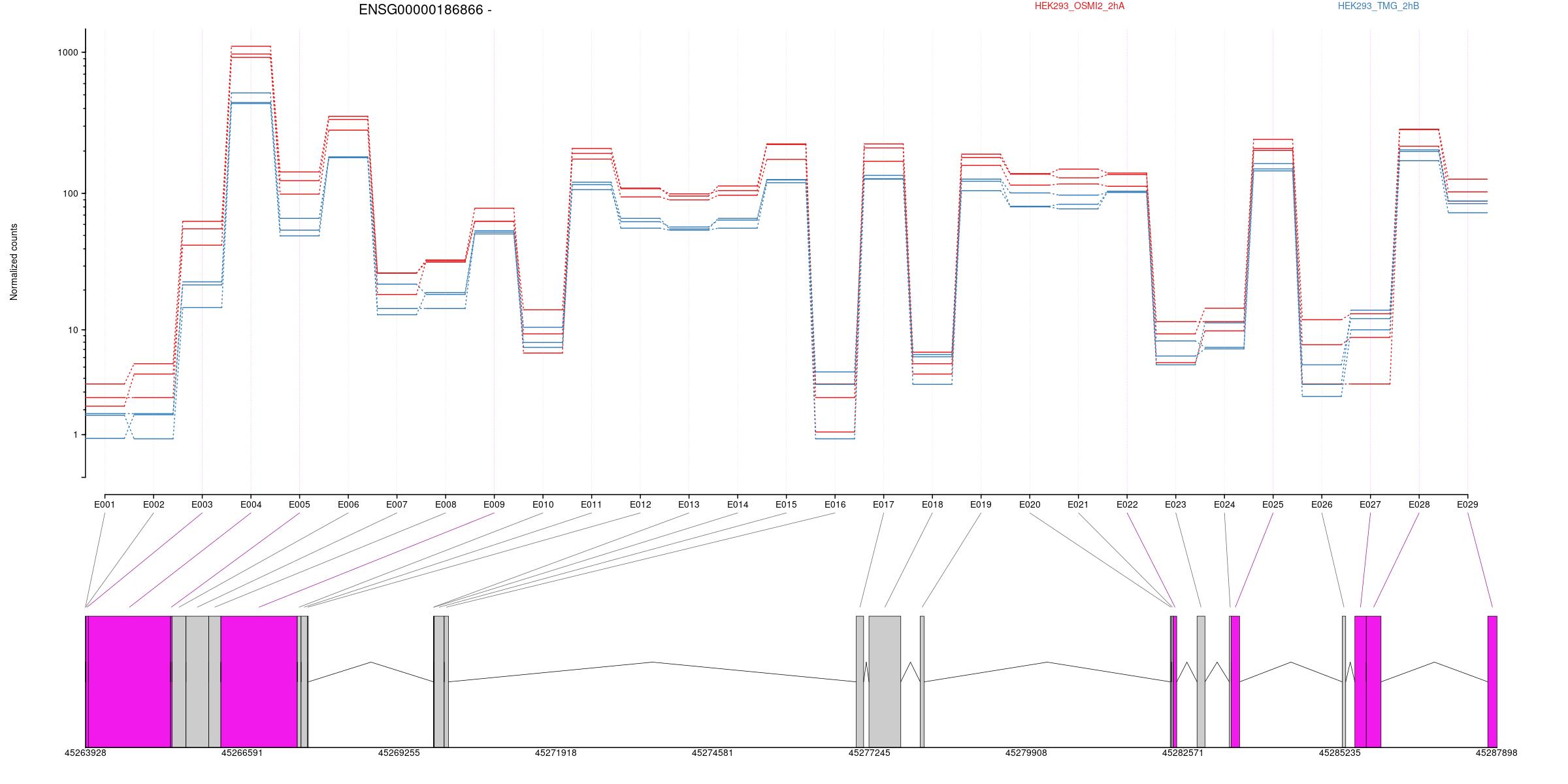Screen dimensions: 1568x784
Task: Click exon label E008
Action: (446, 504)
